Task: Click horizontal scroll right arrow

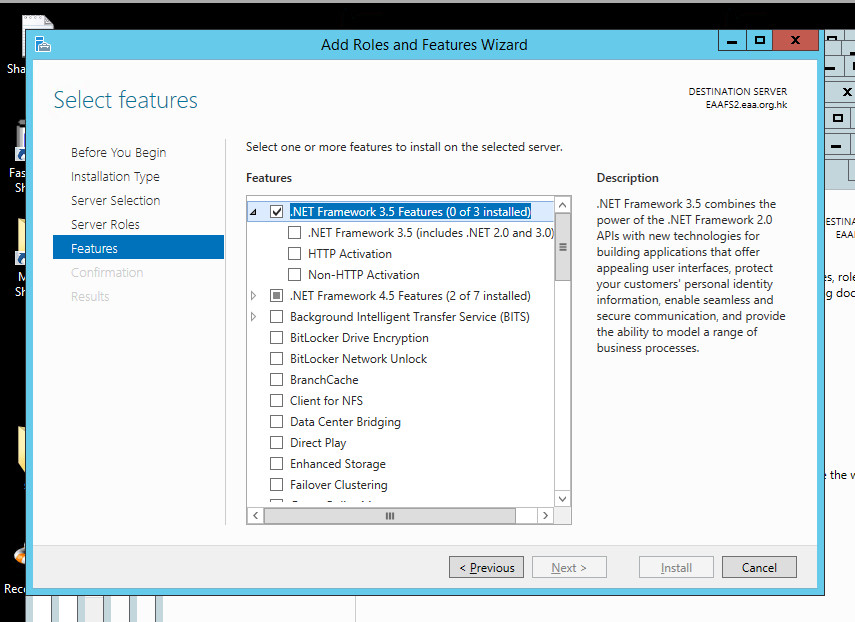Action: point(545,516)
